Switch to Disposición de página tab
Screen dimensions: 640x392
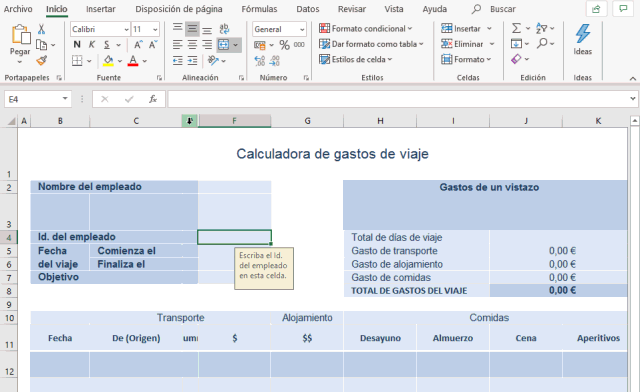point(179,9)
